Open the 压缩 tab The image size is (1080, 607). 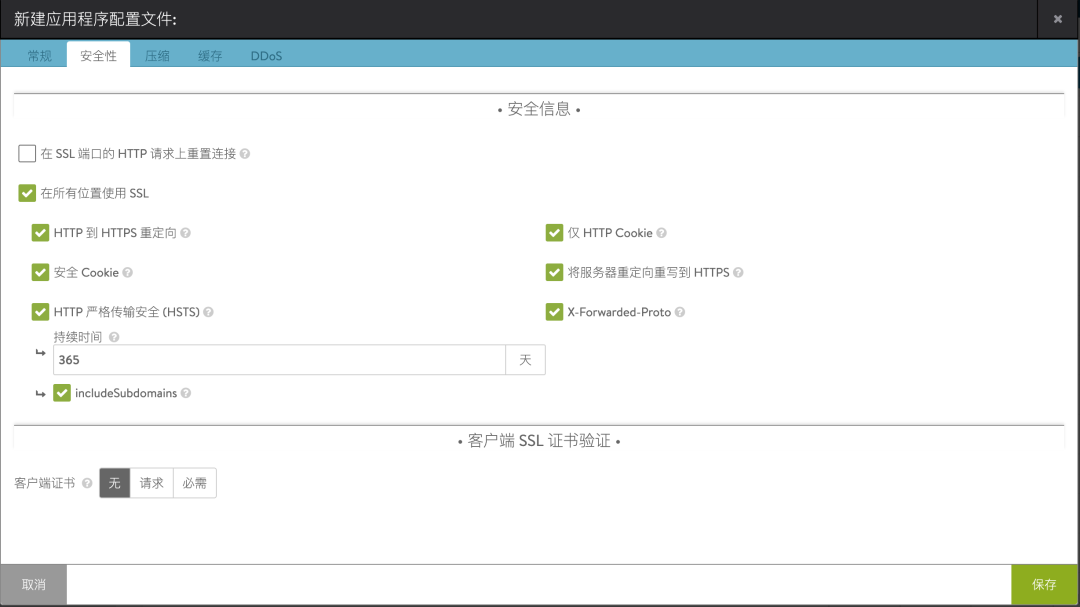pos(157,56)
